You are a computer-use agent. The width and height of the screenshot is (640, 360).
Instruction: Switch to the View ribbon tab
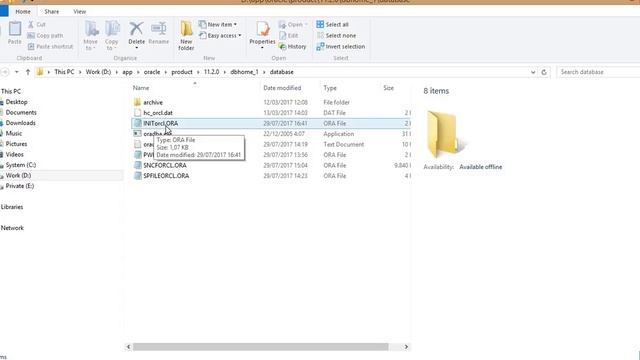click(x=80, y=11)
